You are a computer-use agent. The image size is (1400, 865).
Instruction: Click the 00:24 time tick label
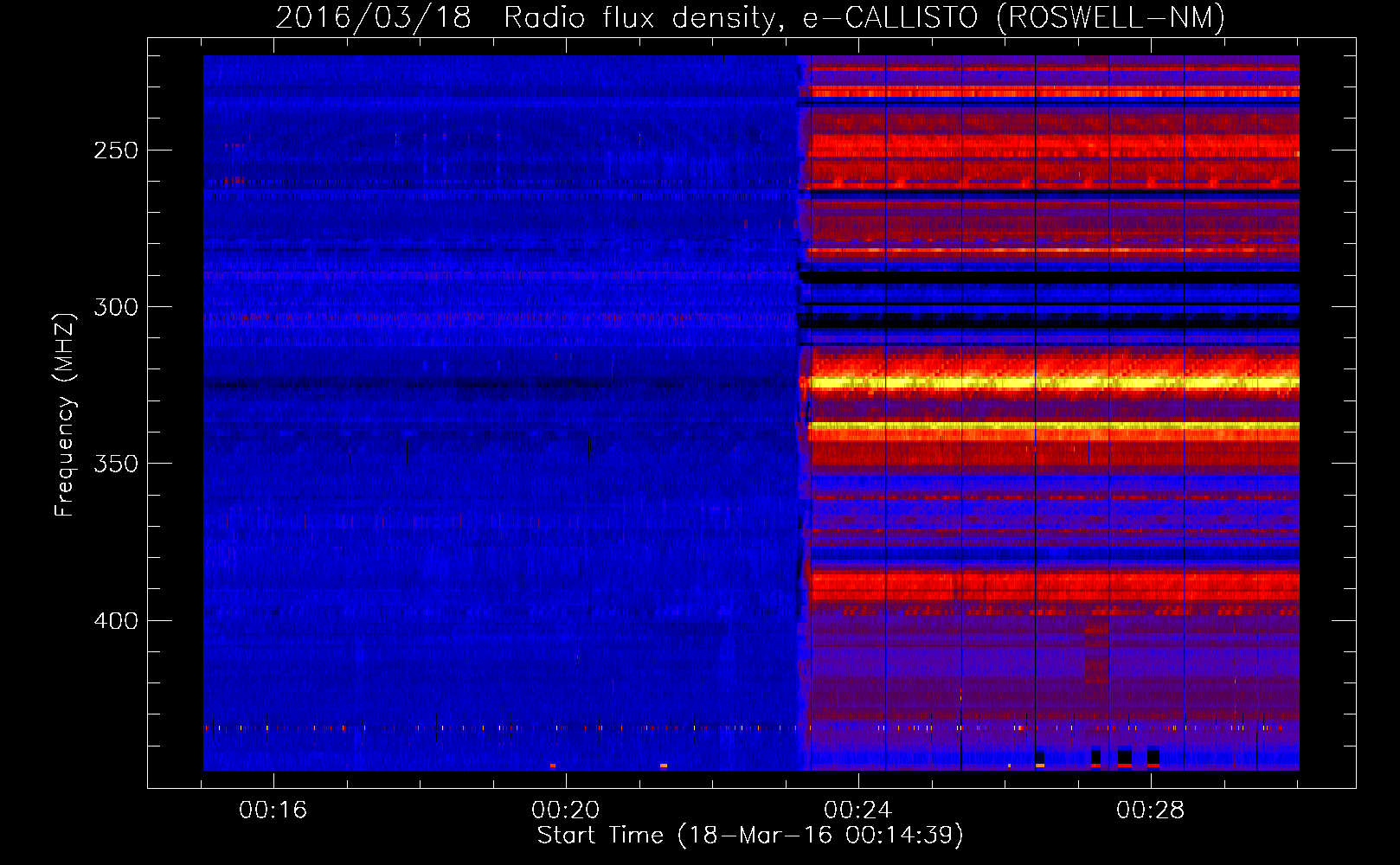tap(858, 810)
